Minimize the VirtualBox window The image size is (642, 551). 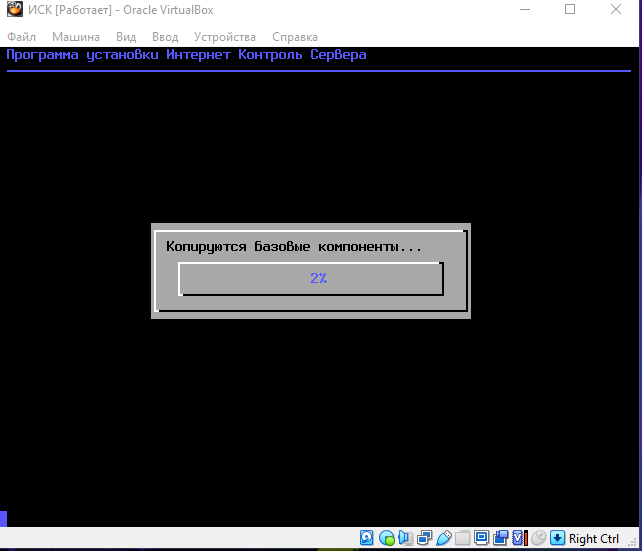tap(525, 9)
